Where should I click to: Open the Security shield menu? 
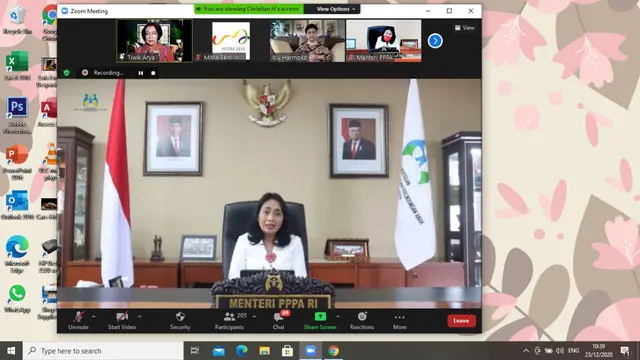pyautogui.click(x=180, y=321)
